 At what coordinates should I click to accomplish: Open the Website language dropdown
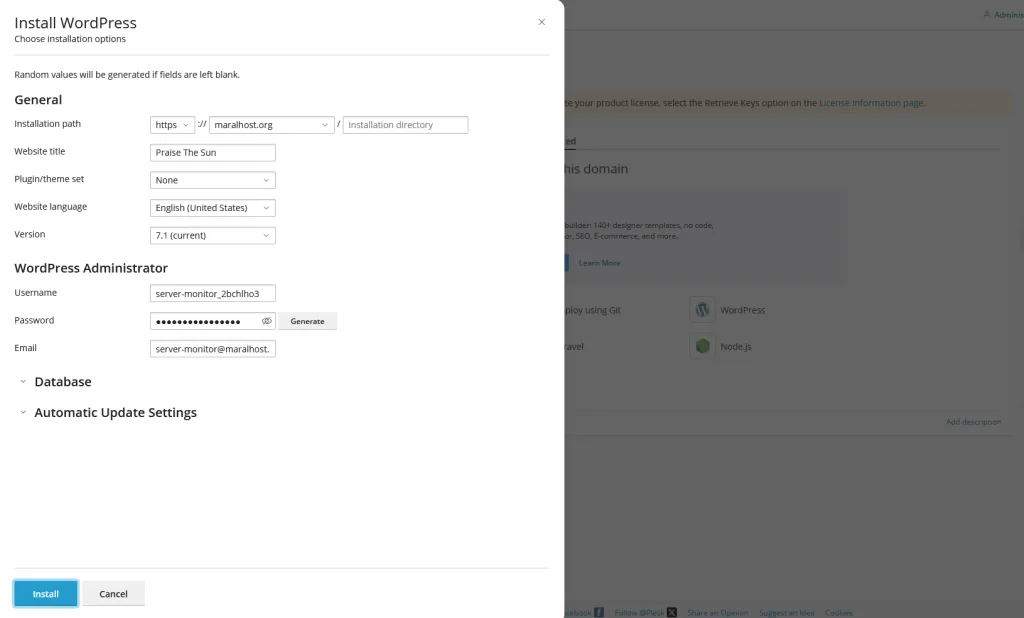pyautogui.click(x=213, y=208)
